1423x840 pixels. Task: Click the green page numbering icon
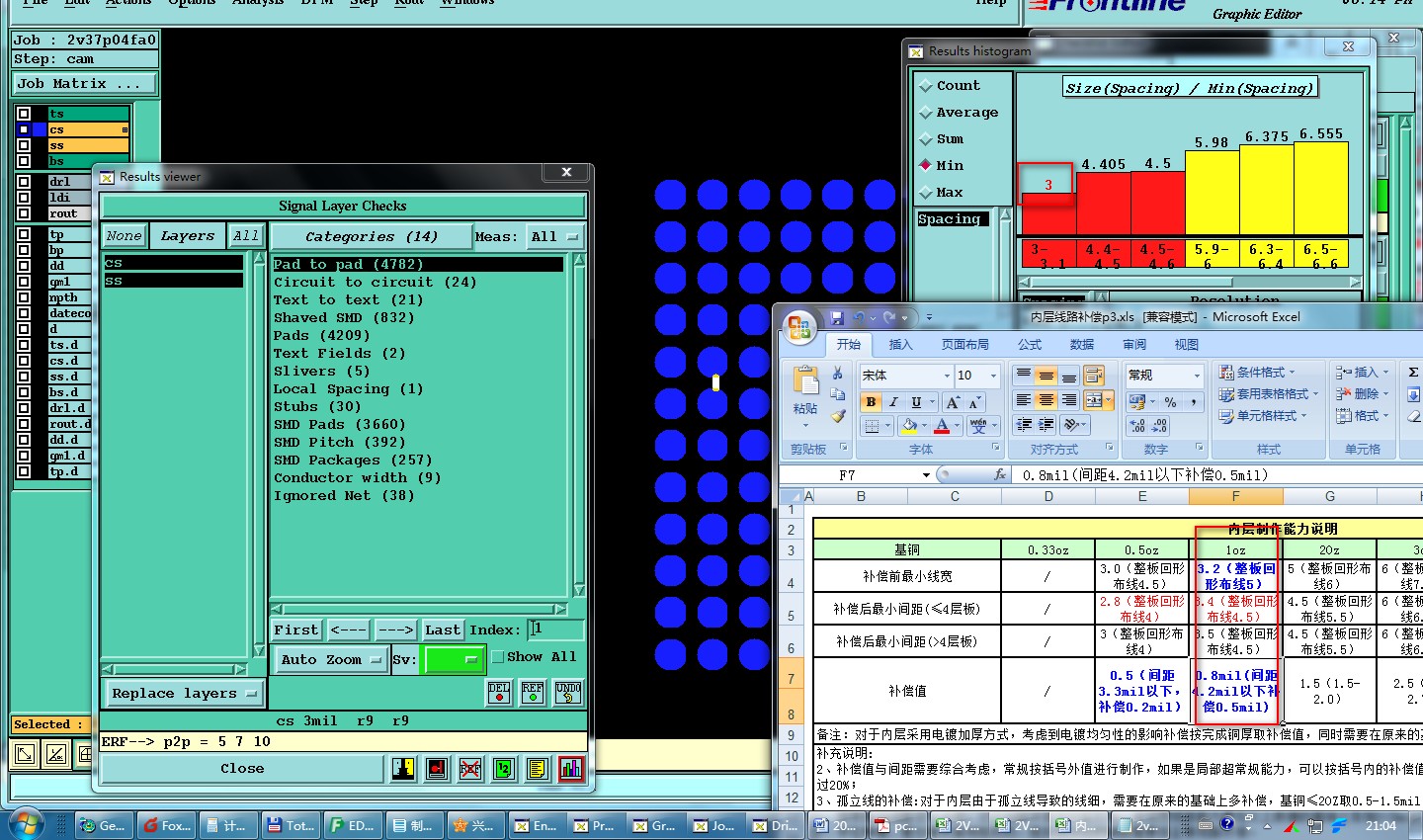click(504, 769)
